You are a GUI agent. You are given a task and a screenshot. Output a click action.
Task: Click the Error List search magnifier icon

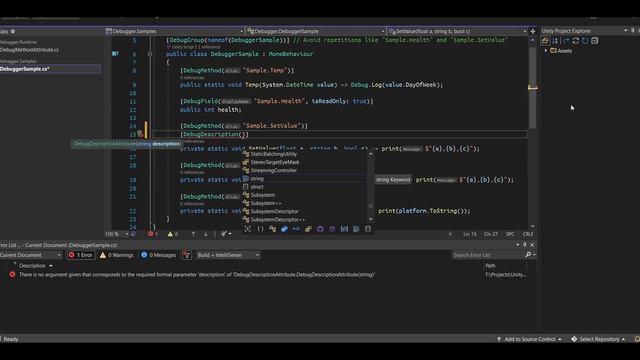click(x=528, y=255)
